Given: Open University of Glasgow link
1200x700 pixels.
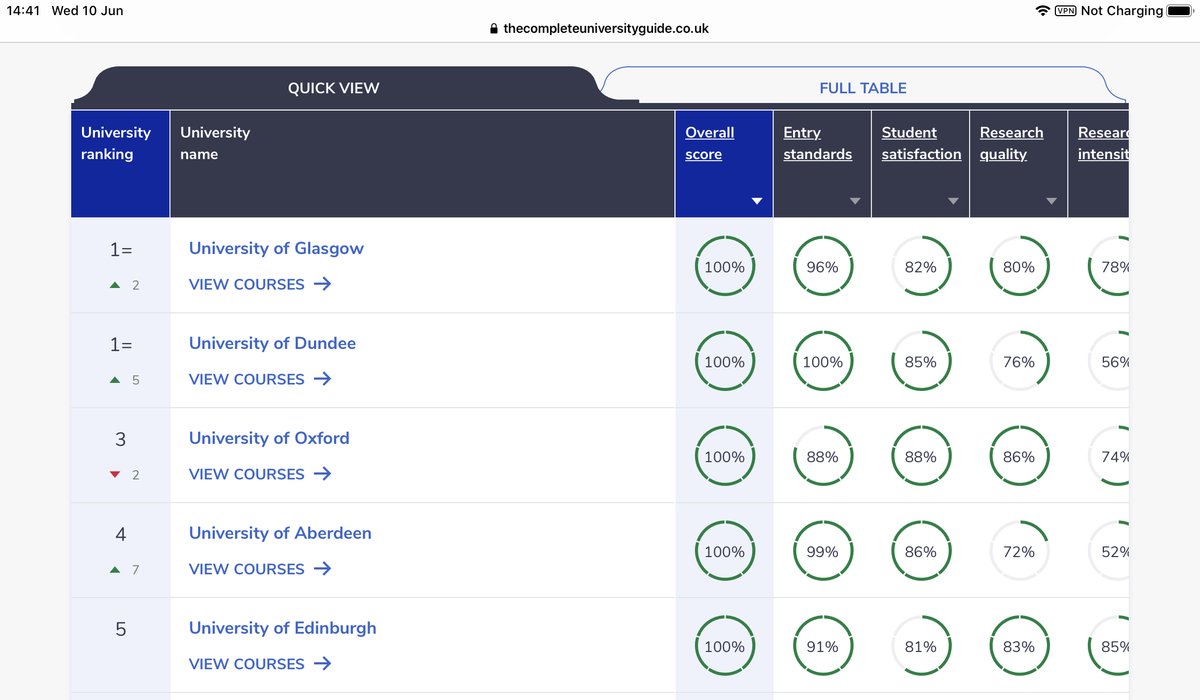Looking at the screenshot, I should [276, 248].
